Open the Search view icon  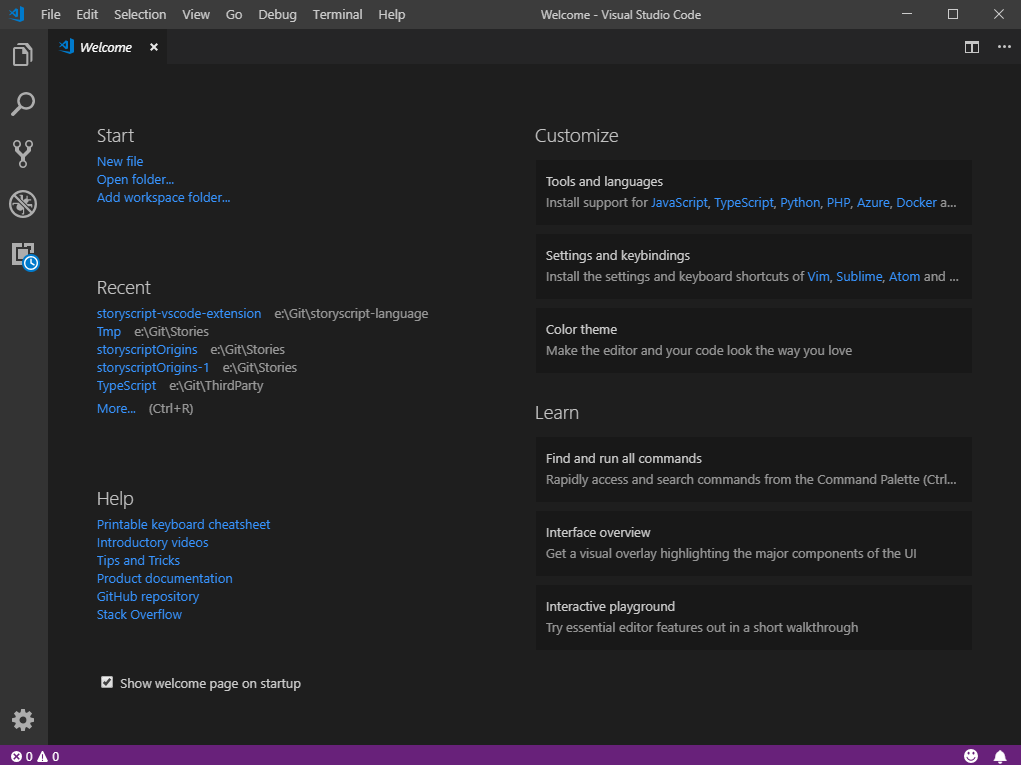(x=23, y=104)
